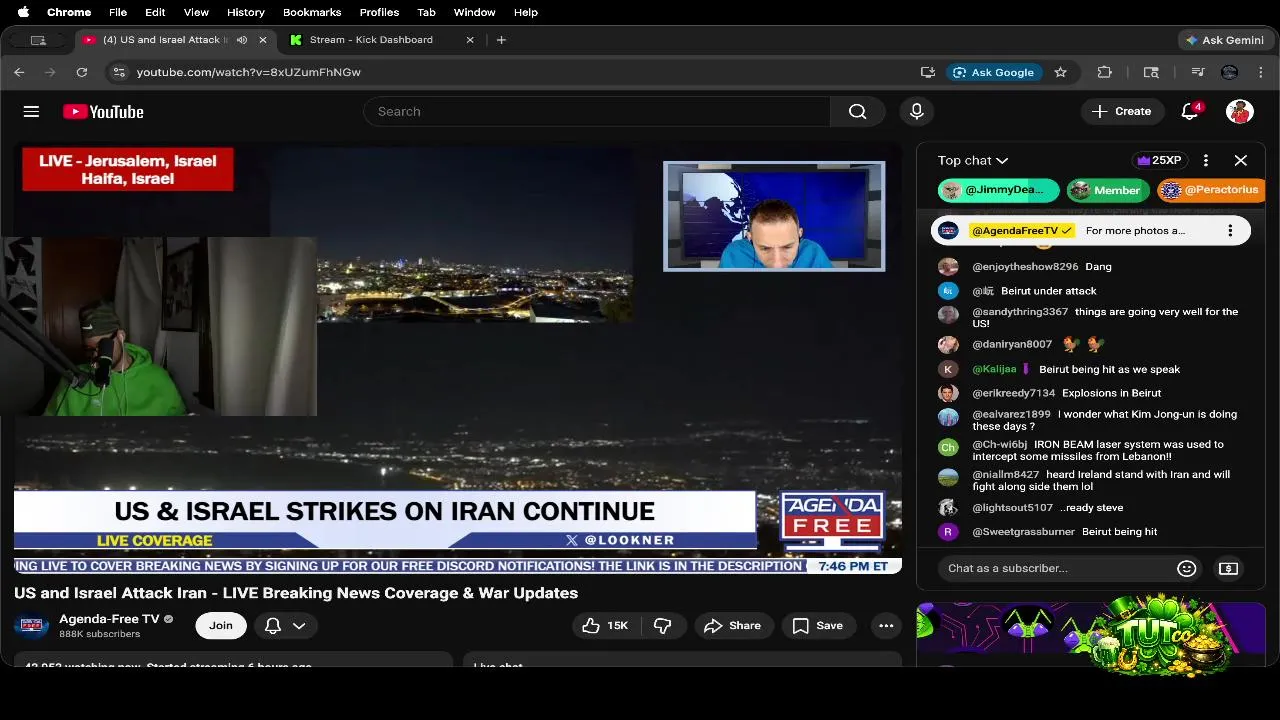Reload the current page

tap(82, 72)
